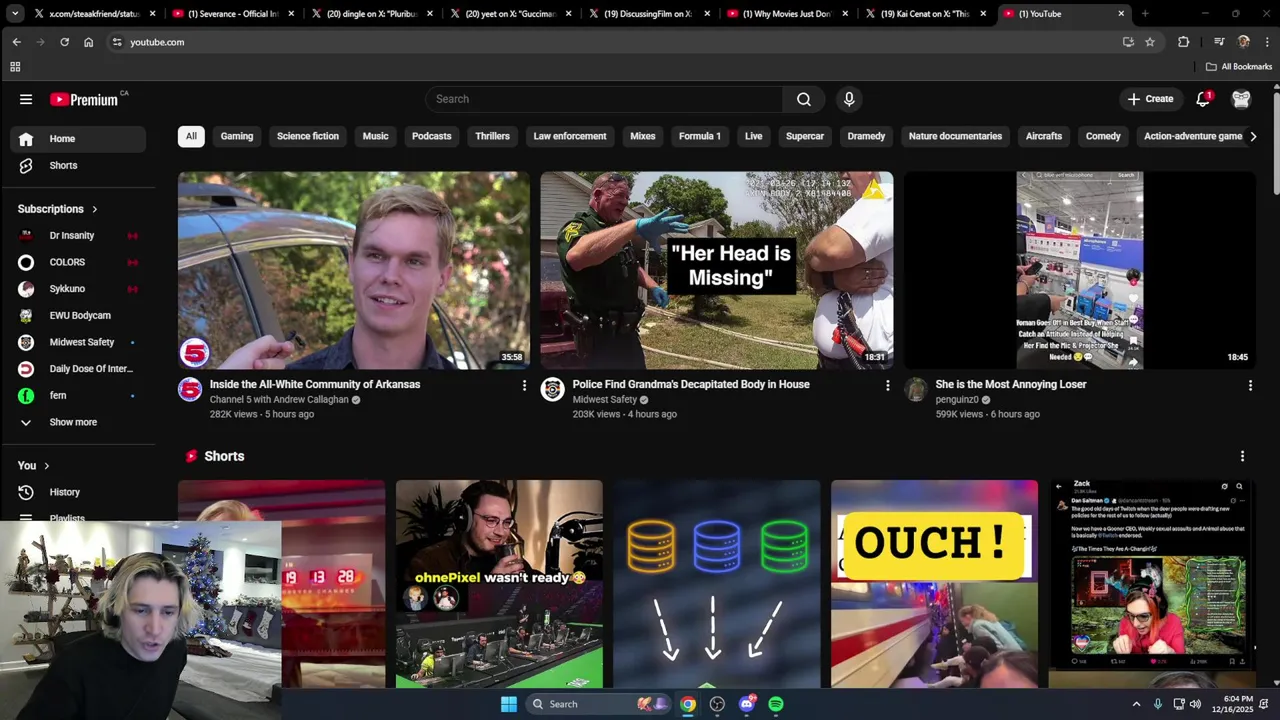Click into the YouTube search field
The width and height of the screenshot is (1280, 720).
(x=605, y=99)
